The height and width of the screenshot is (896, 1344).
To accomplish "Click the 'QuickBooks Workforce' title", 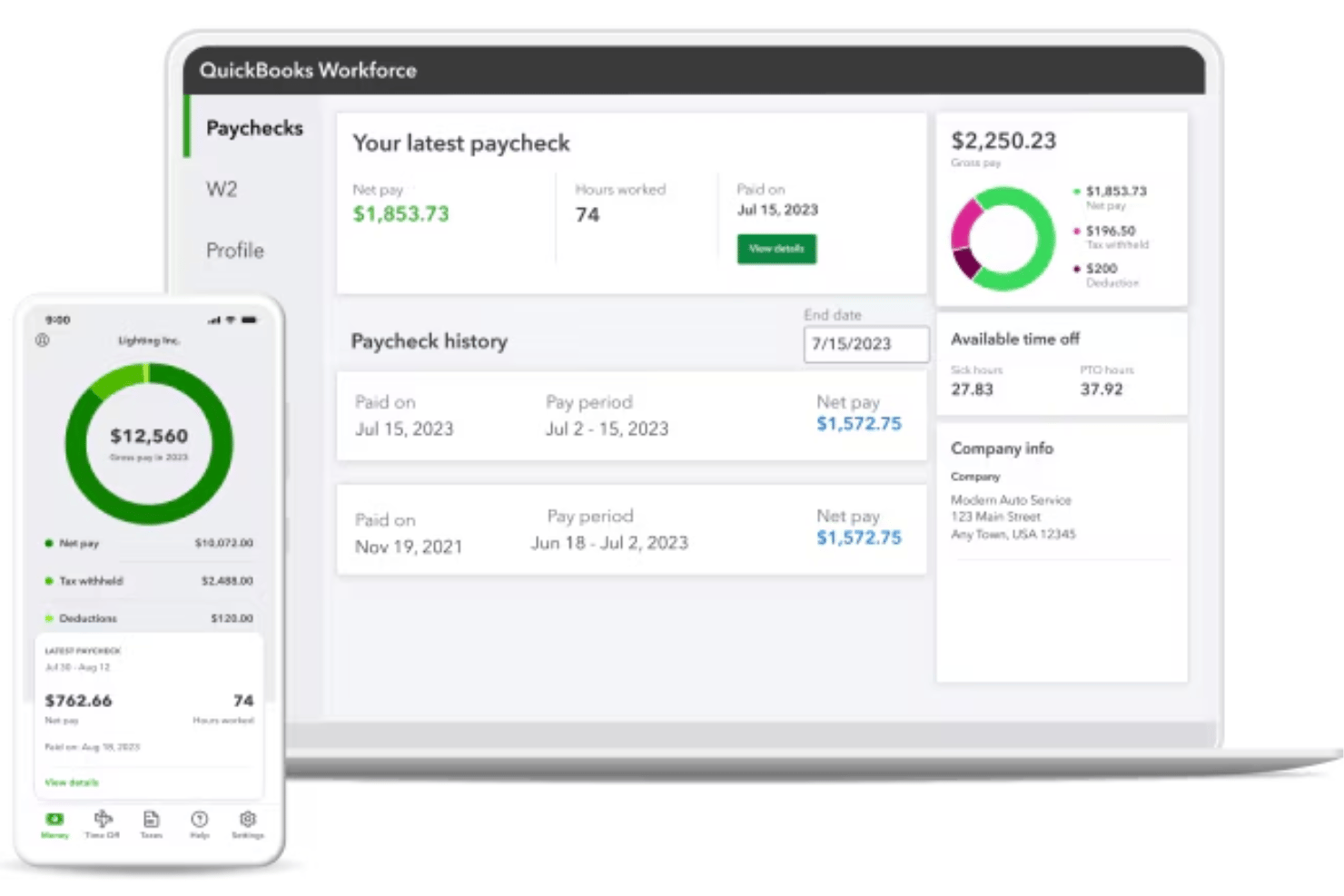I will point(308,70).
